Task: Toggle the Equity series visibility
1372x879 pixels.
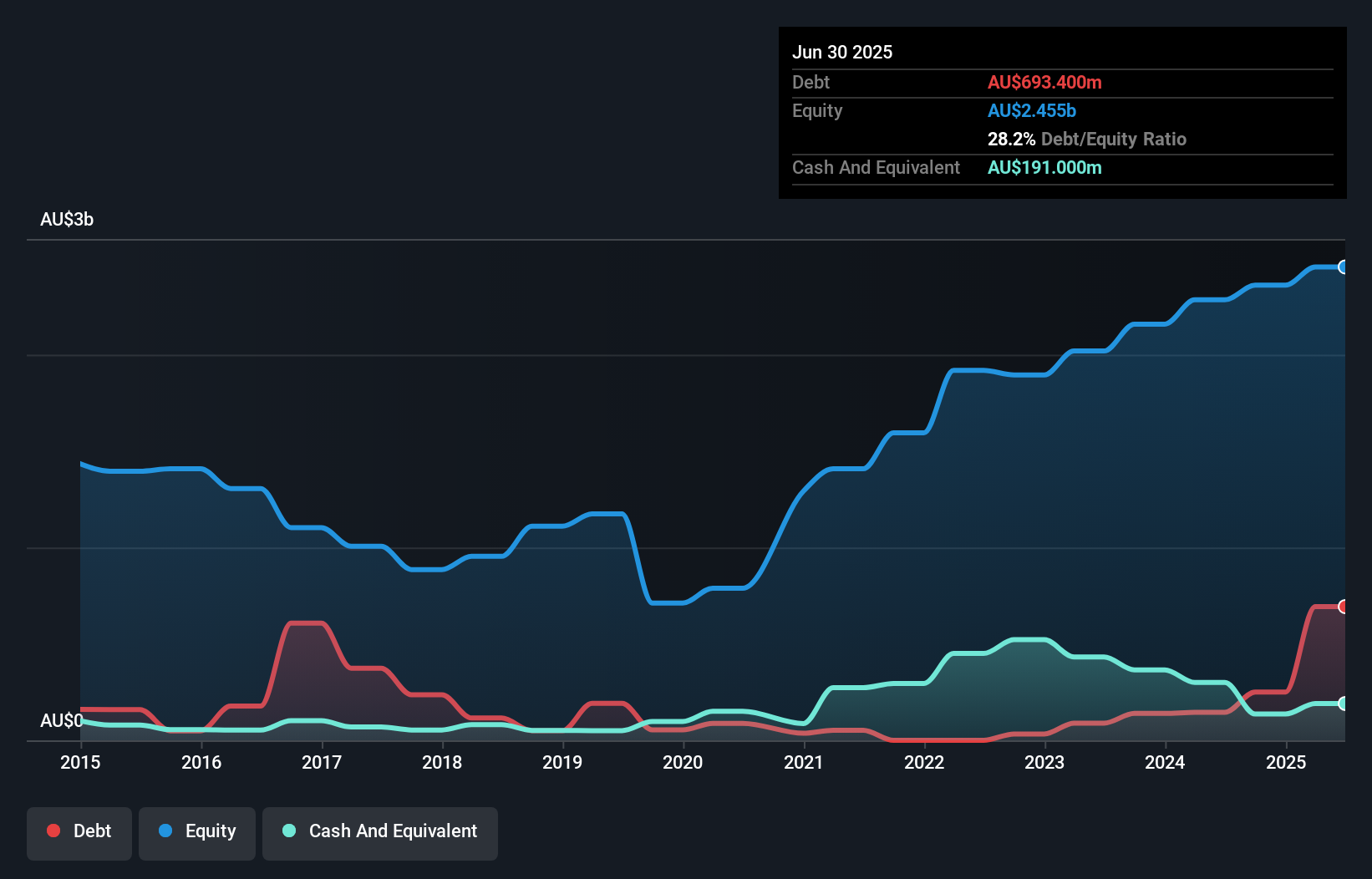Action: (197, 832)
